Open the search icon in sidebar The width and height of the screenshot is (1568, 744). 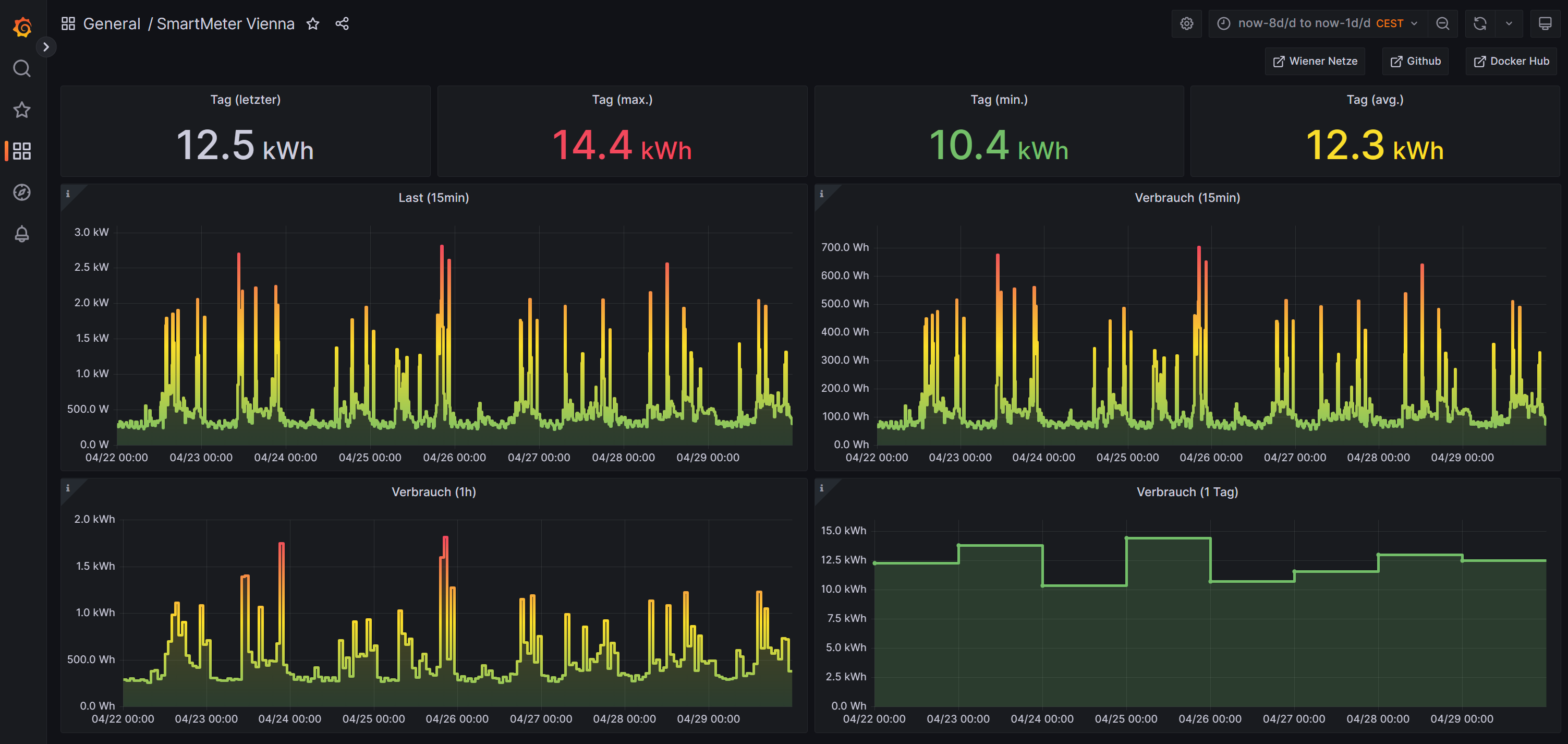[x=22, y=68]
